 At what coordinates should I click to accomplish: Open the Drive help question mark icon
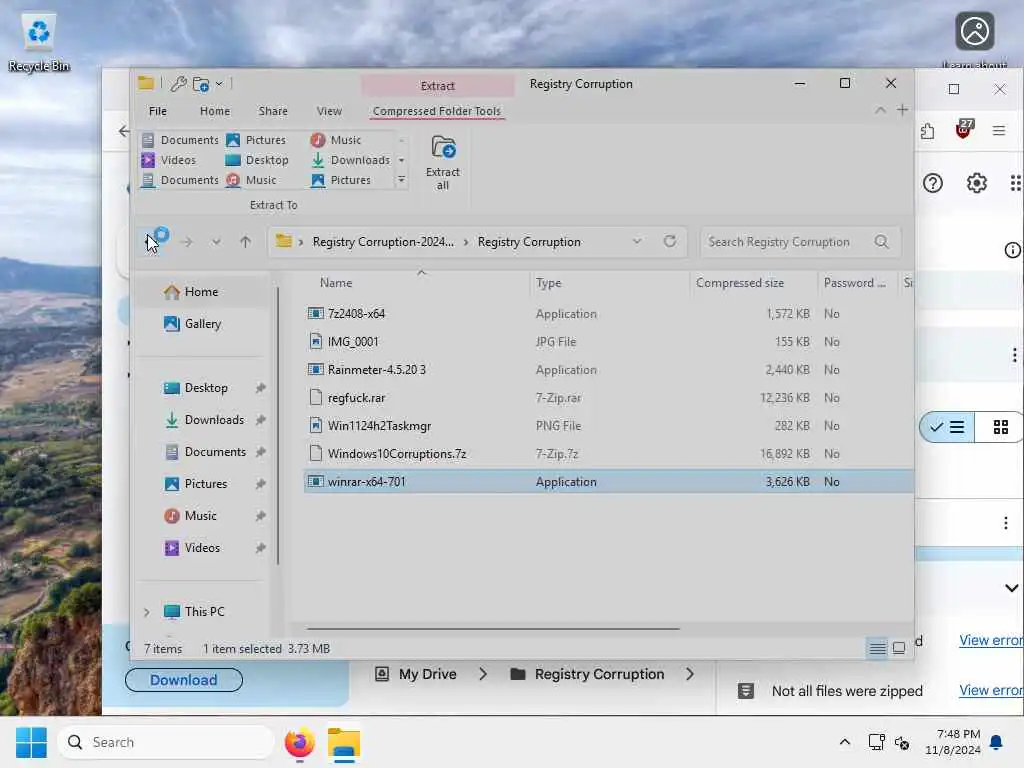tap(933, 183)
